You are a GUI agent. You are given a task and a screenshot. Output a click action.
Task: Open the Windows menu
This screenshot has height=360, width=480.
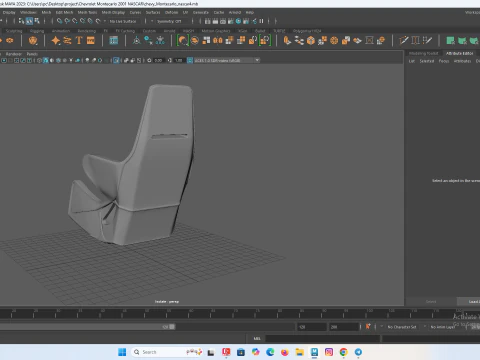[x=28, y=12]
